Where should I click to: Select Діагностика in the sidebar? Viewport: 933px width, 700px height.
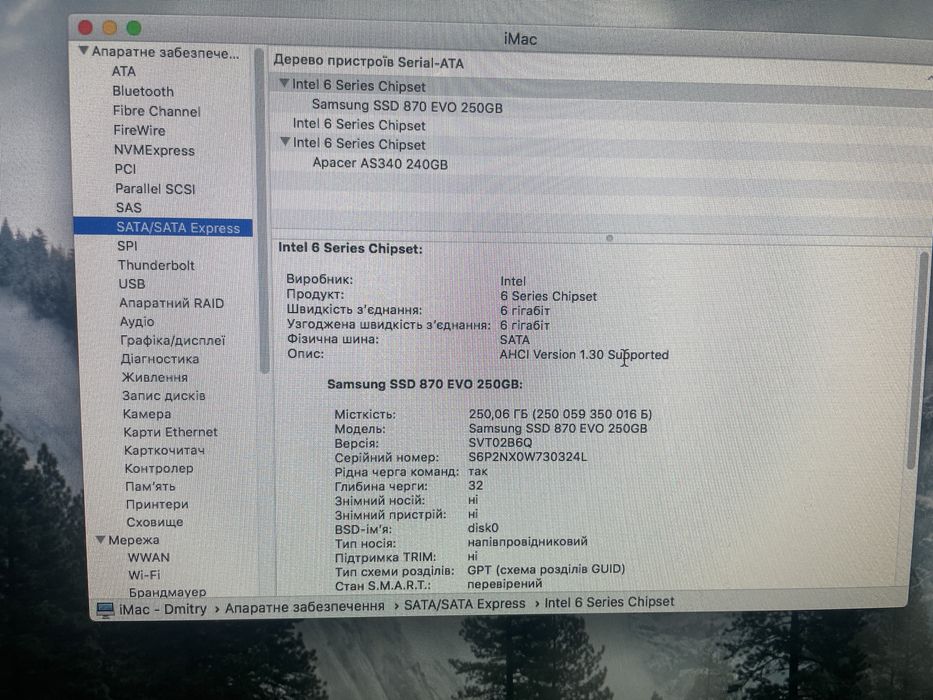pyautogui.click(x=159, y=359)
